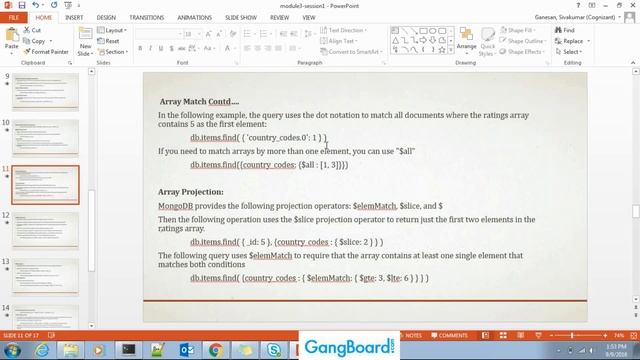Screen dimensions: 640x360
Task: Select the triangle shape in gallery
Action: pos(396,40)
